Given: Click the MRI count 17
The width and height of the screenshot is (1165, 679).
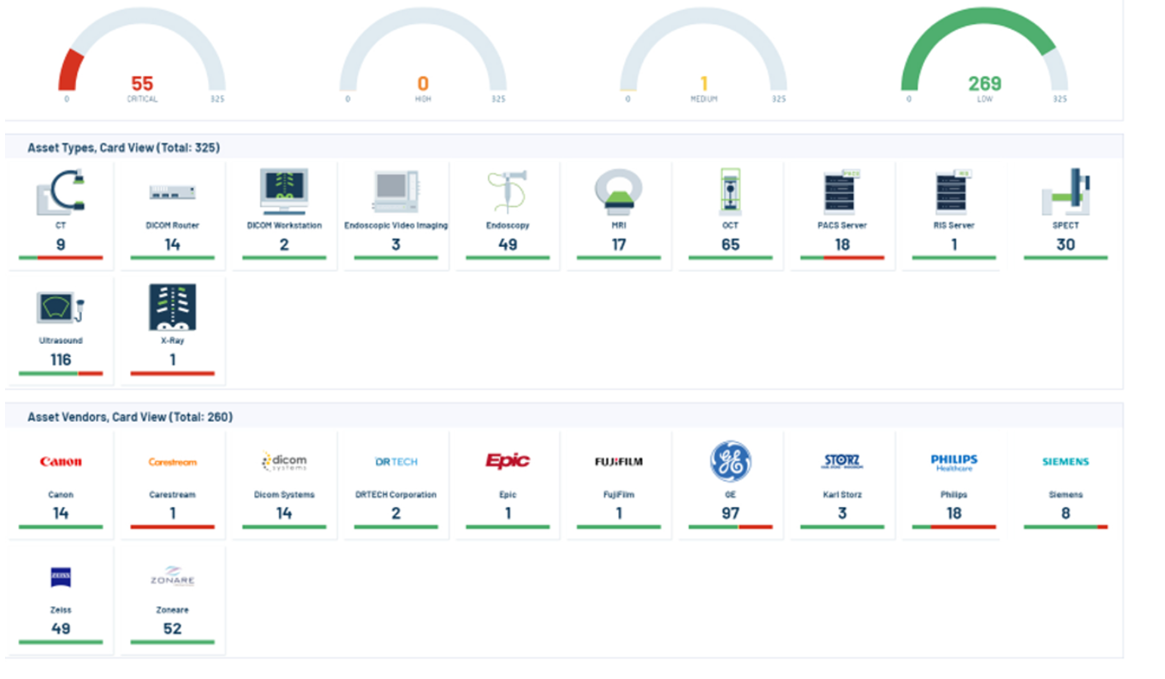Looking at the screenshot, I should point(619,244).
